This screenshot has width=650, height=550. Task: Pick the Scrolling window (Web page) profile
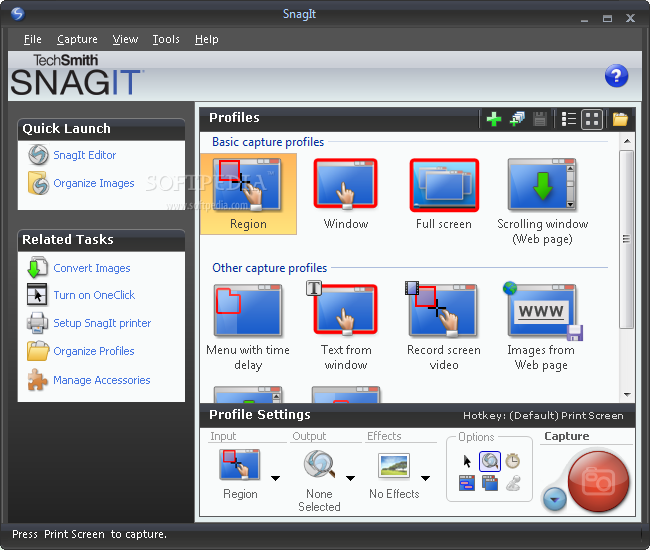coord(542,201)
